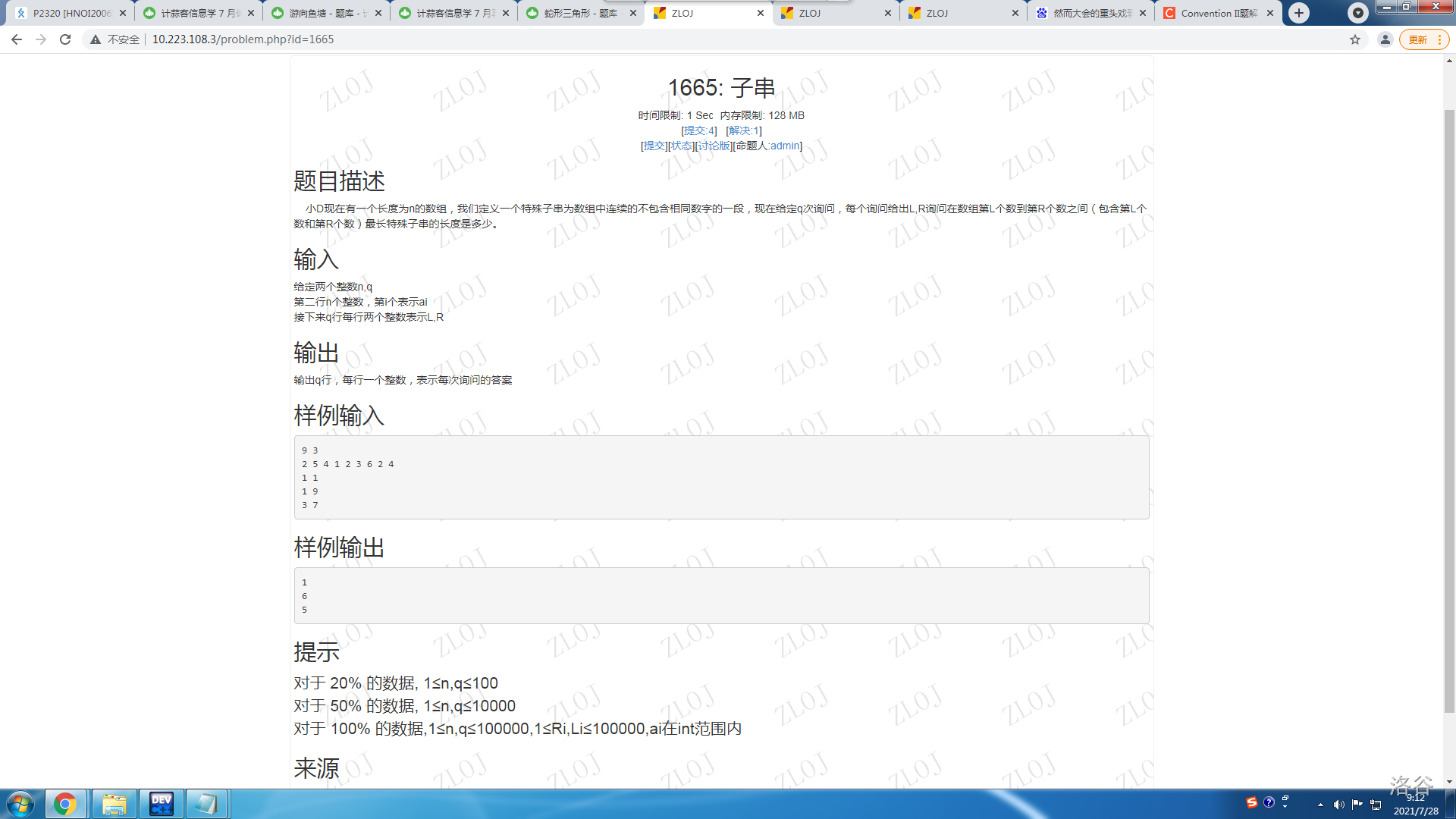Expand the tab search dropdown
1456x819 pixels.
[1357, 13]
